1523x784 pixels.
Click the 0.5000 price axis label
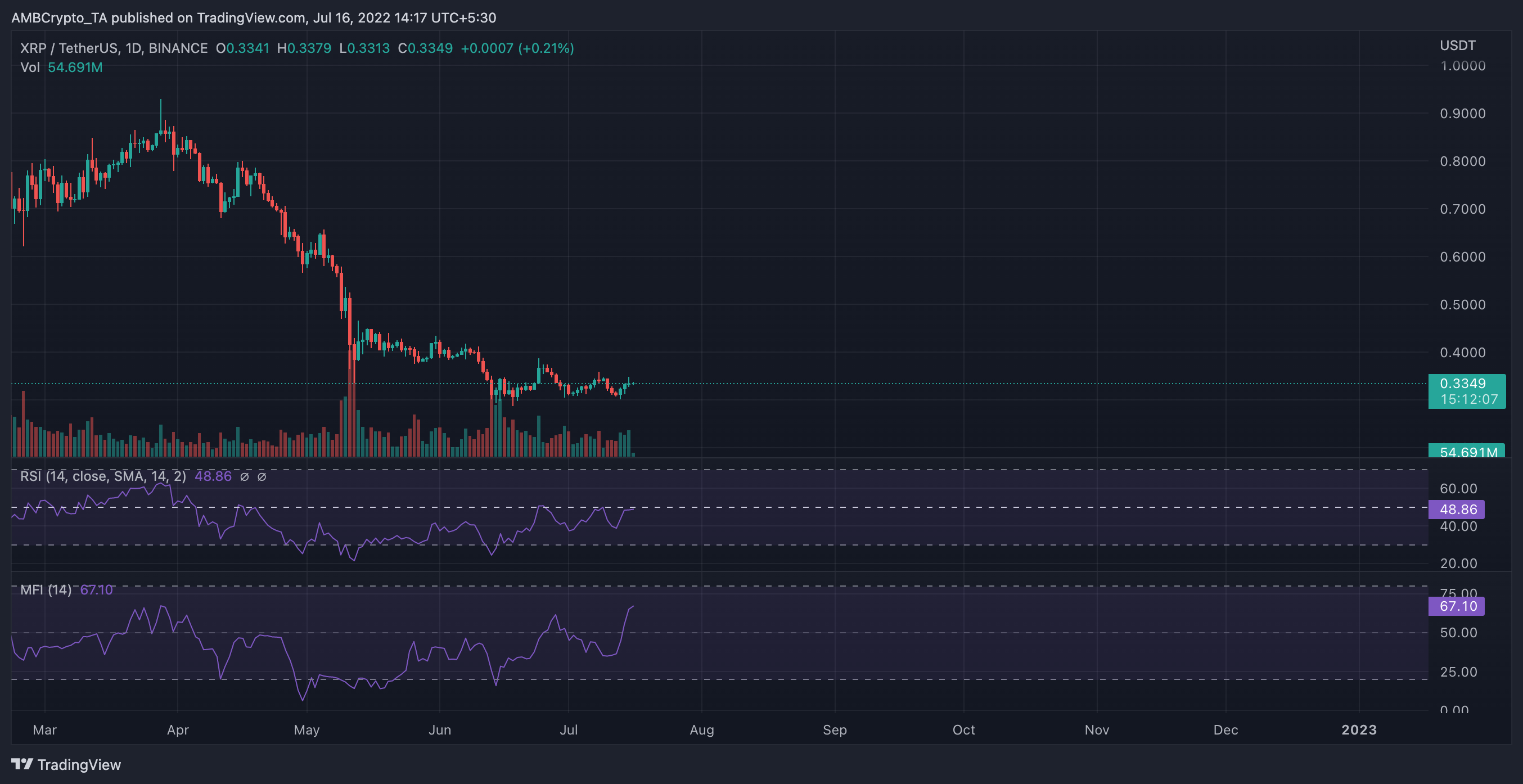pyautogui.click(x=1463, y=305)
